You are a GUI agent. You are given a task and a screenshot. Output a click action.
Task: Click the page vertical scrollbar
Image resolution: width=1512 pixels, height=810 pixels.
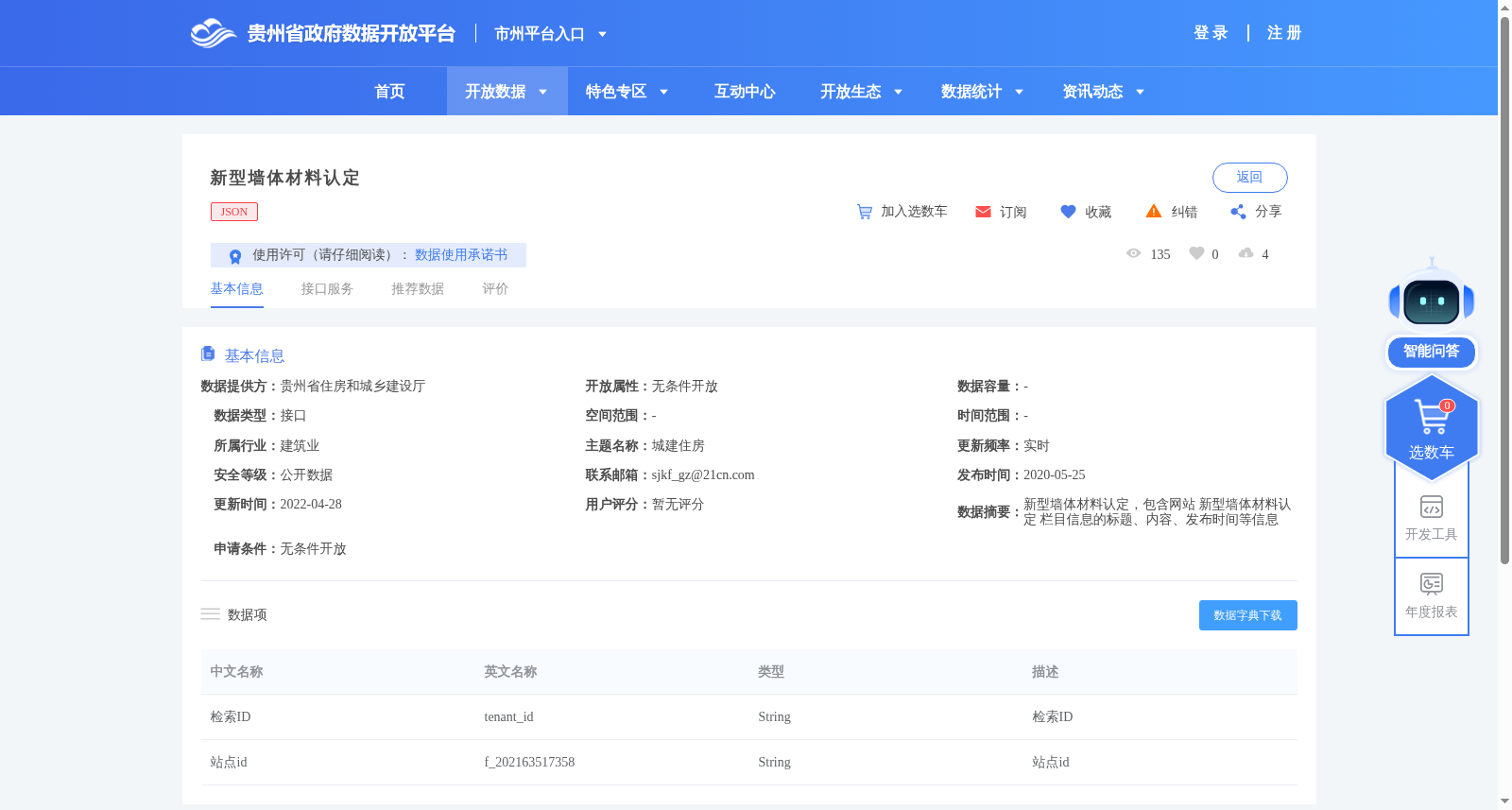1504,288
